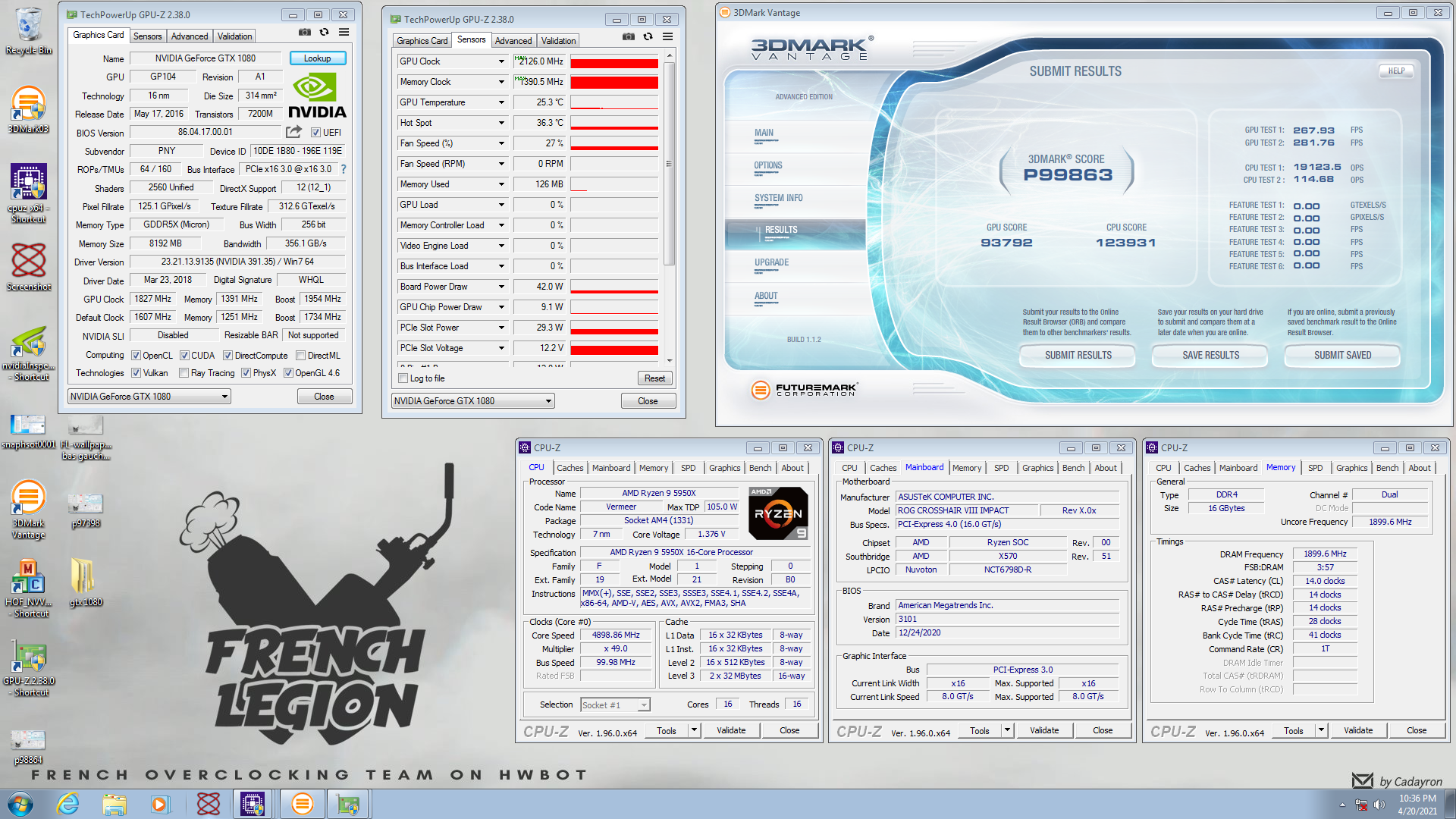Launch GPU-Z.2.38.0 shortcut icon
The height and width of the screenshot is (819, 1456).
(28, 667)
